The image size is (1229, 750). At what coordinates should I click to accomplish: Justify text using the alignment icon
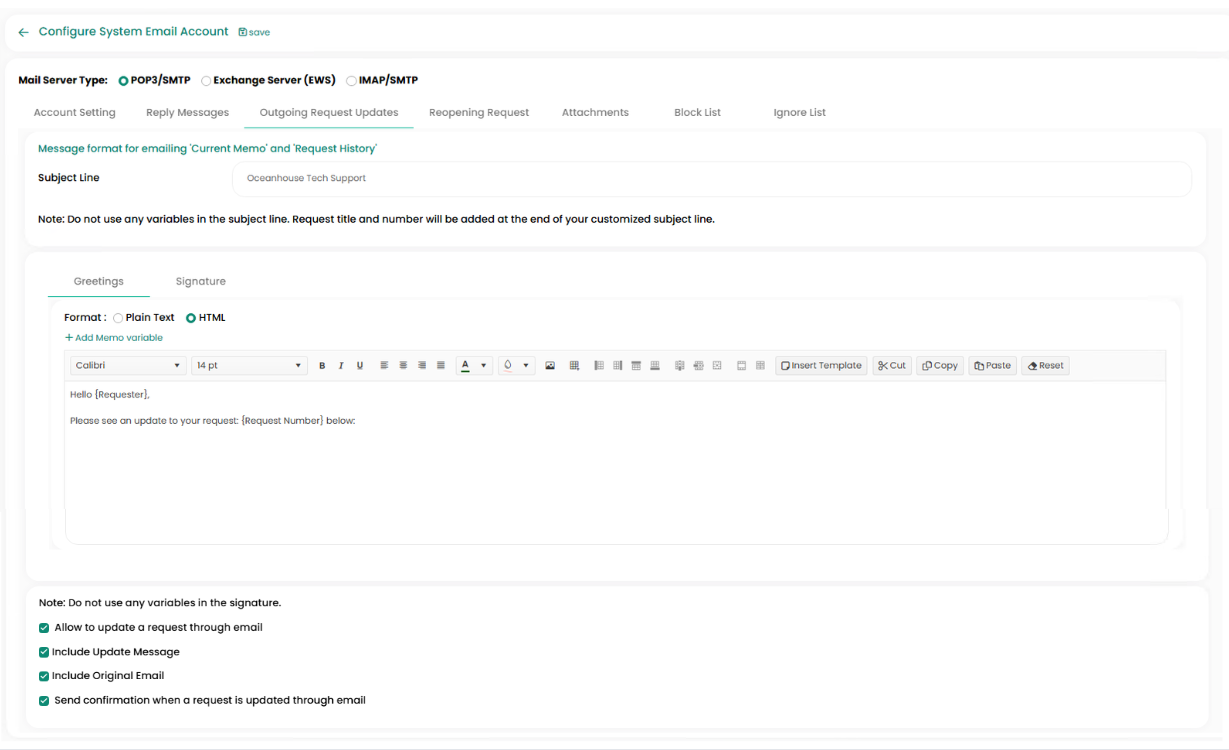point(441,366)
